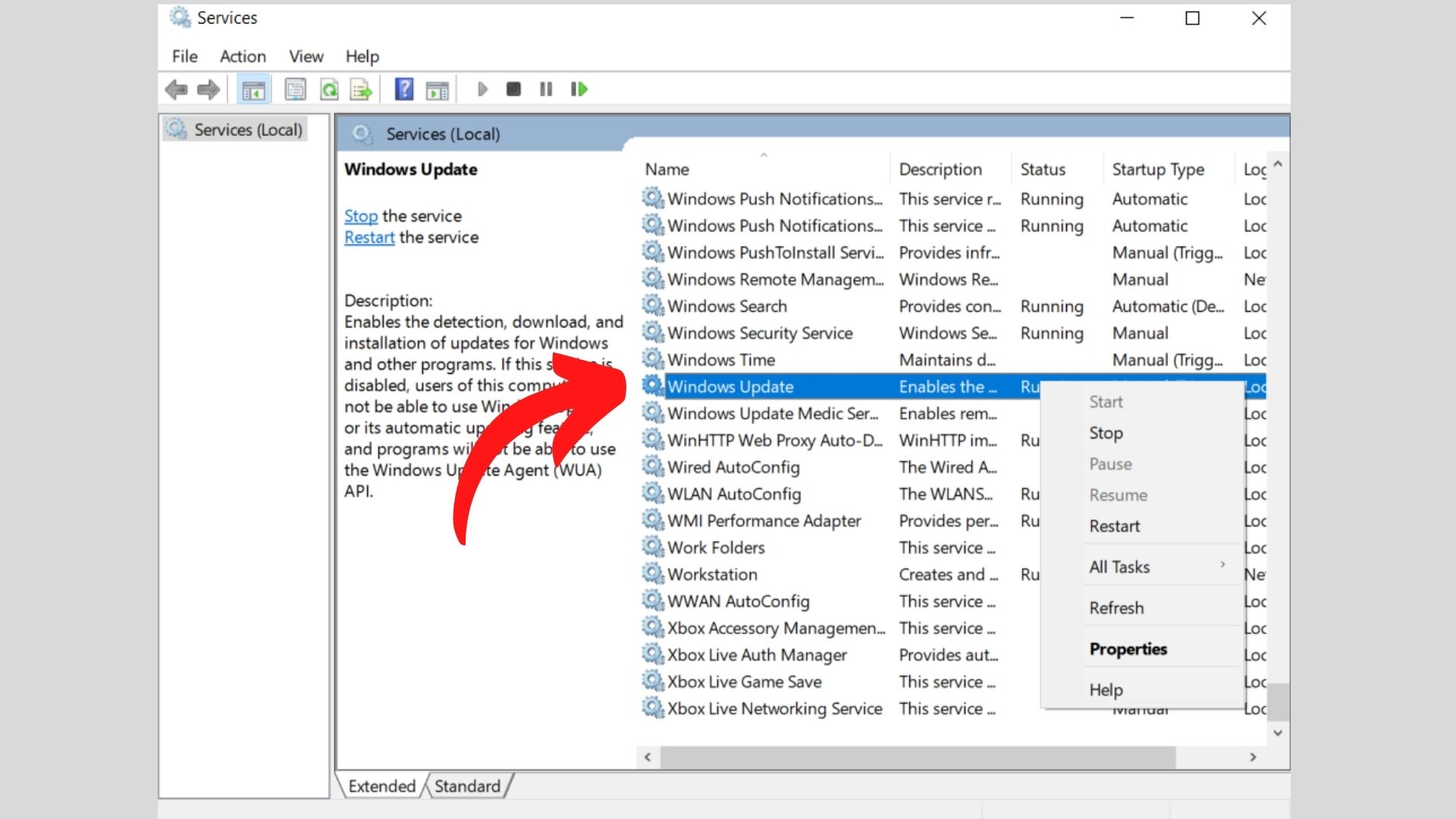Open Help via question mark icon
The height and width of the screenshot is (819, 1456).
(x=404, y=89)
